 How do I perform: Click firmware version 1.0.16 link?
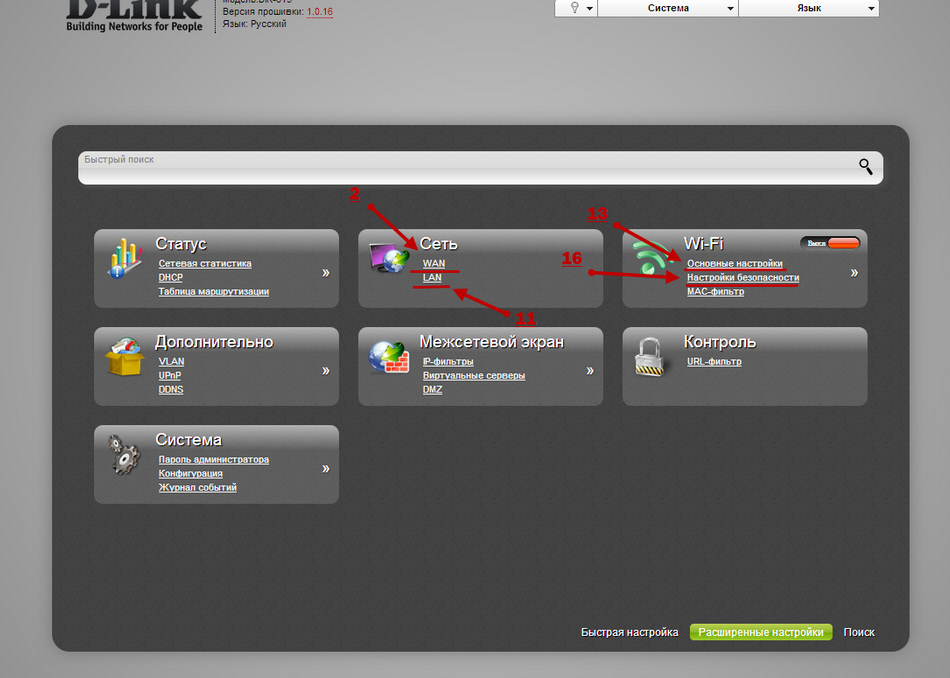pyautogui.click(x=319, y=12)
